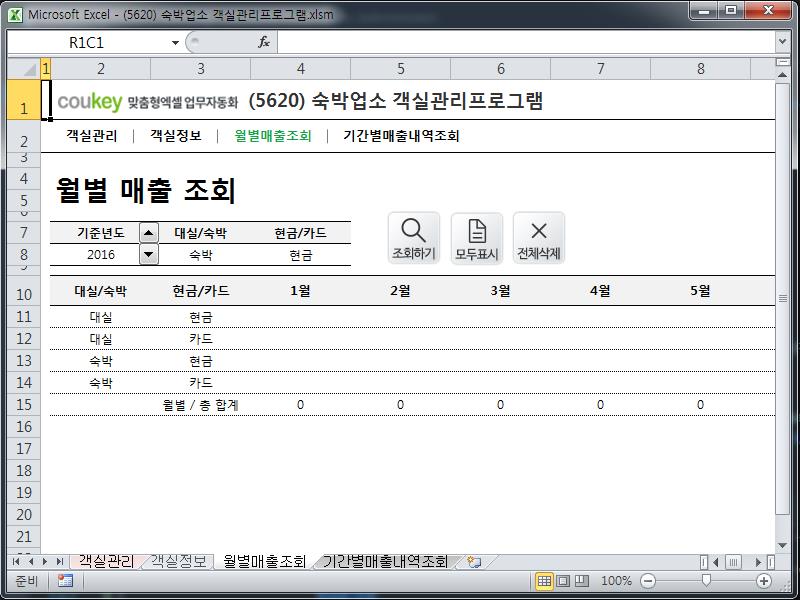Go to first sheet tab arrow

click(16, 562)
